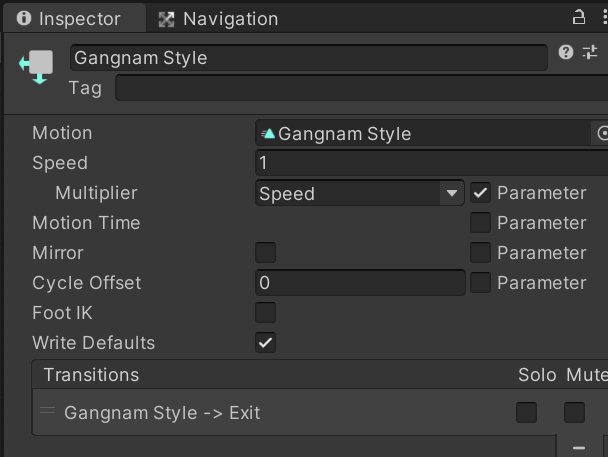The height and width of the screenshot is (457, 608).
Task: Toggle Mute for Gangnam Style -> Exit
Action: pos(574,412)
